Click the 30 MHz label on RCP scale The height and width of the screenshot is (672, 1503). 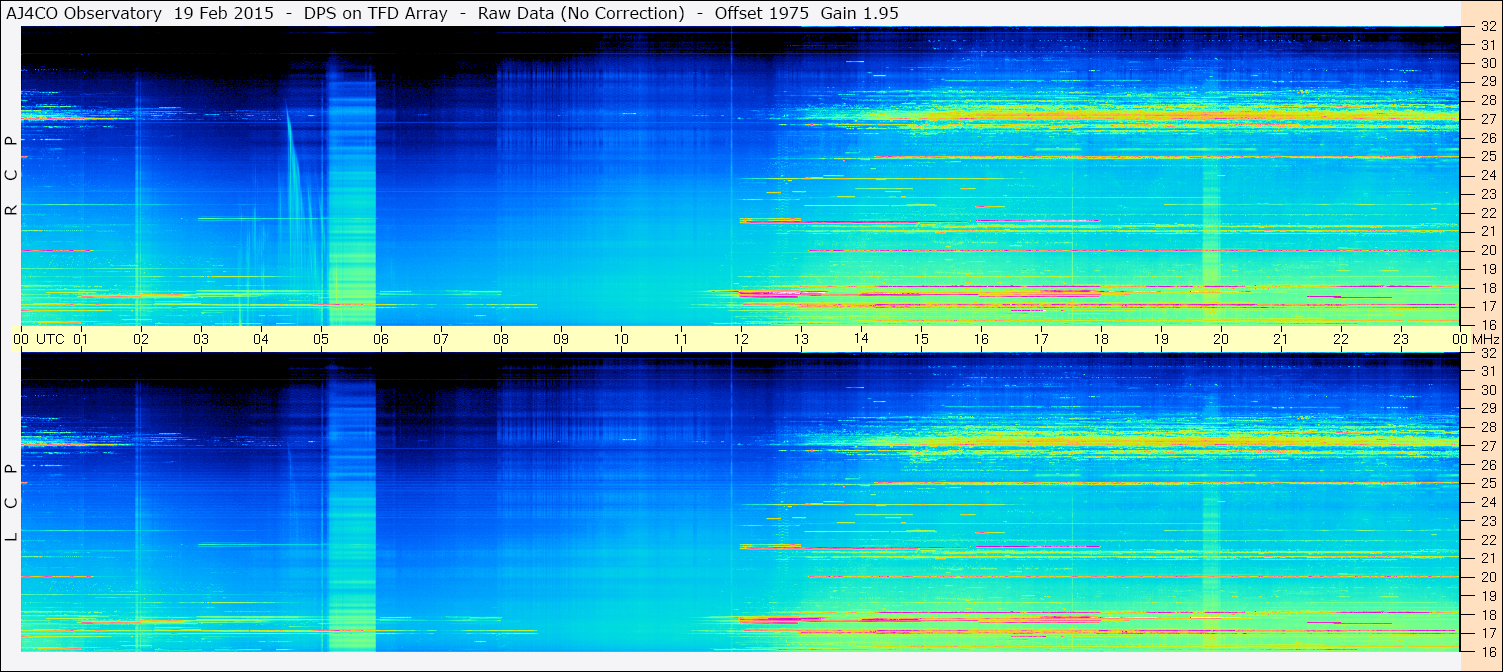click(1488, 62)
